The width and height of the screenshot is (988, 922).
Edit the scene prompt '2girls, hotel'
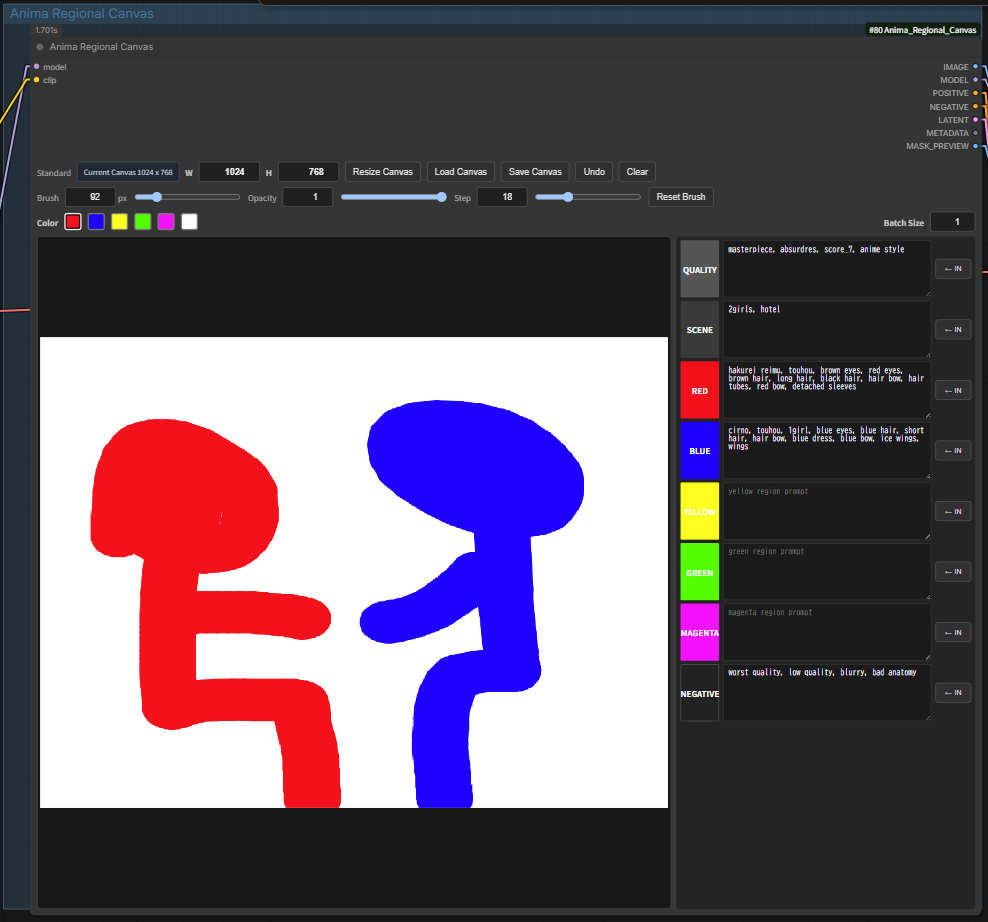pyautogui.click(x=827, y=330)
